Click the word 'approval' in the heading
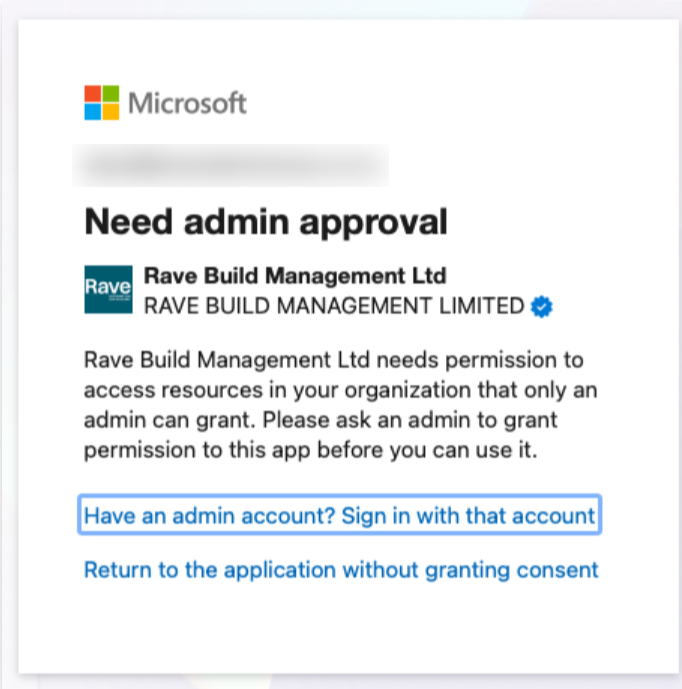 click(x=376, y=222)
